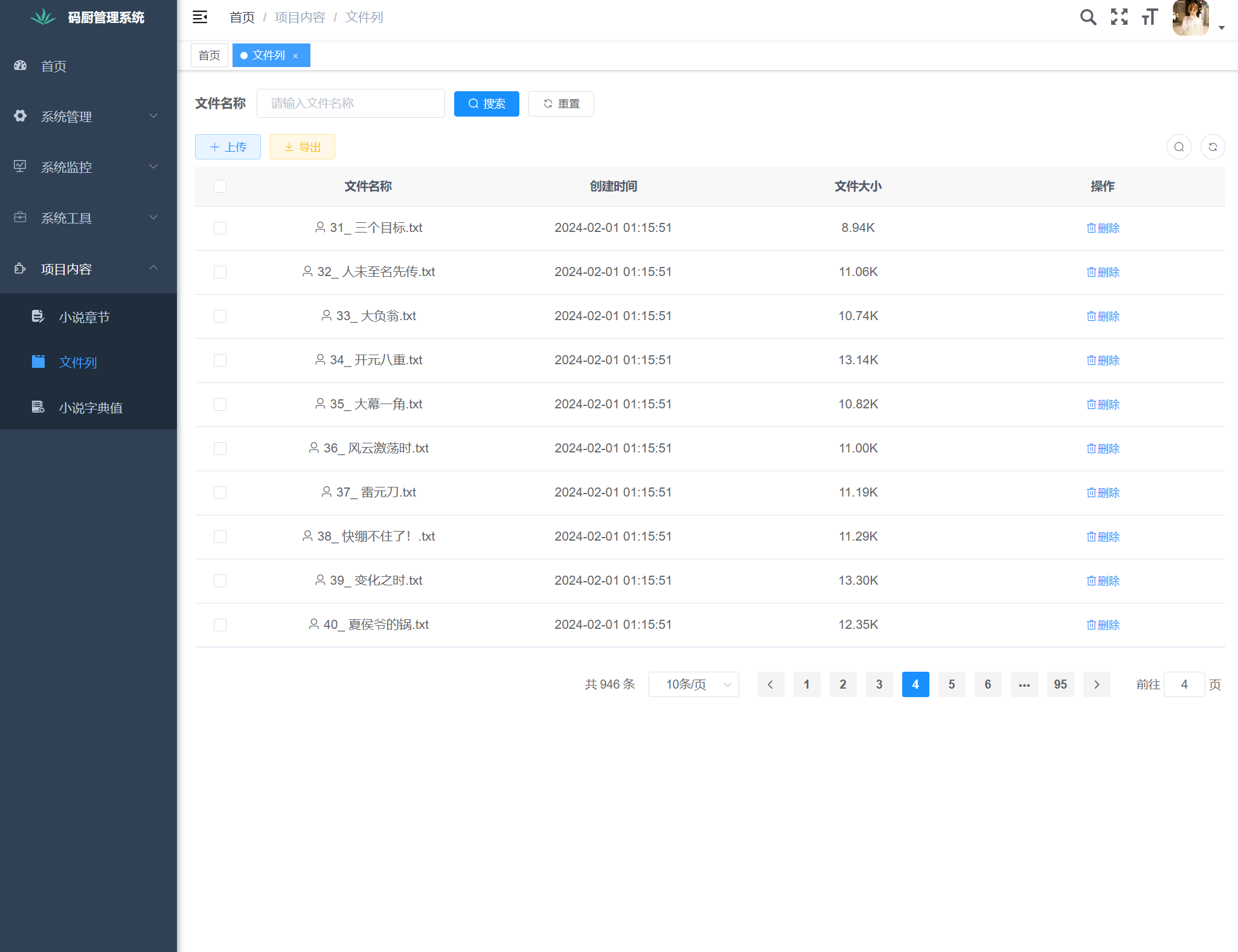Go to page 1
Screen dimensions: 1238x952
pyautogui.click(x=807, y=684)
